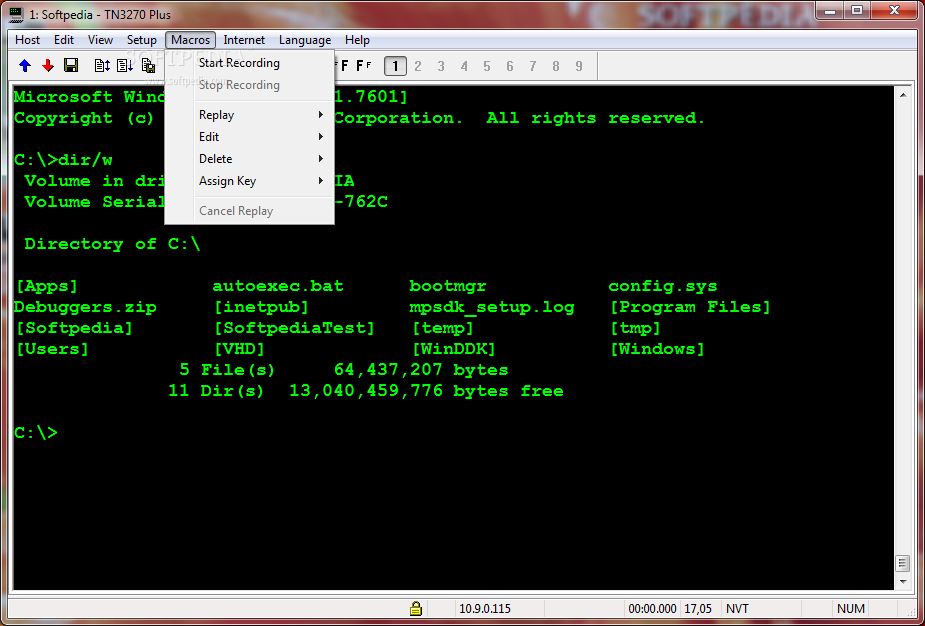Viewport: 925px width, 626px height.
Task: Click the vertical scrollbar thumb
Action: coord(903,563)
